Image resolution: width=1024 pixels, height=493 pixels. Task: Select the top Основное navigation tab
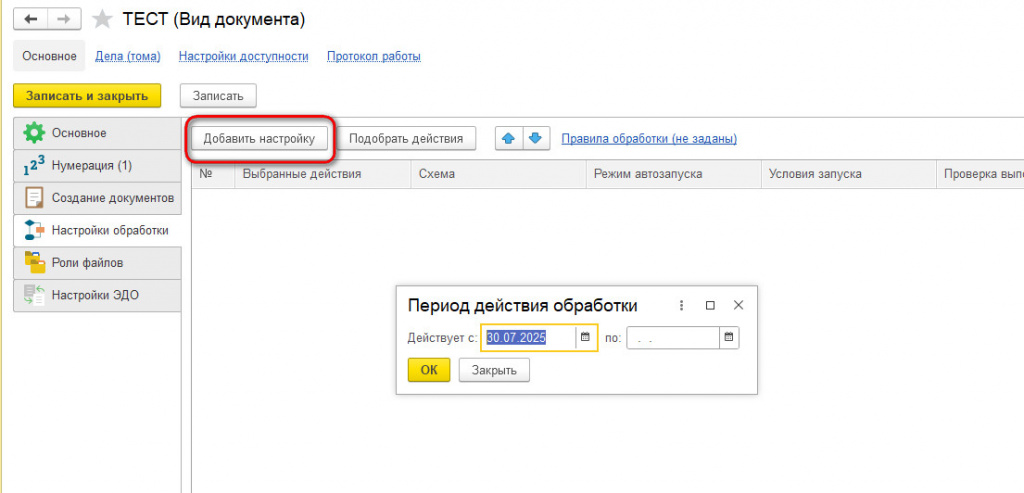(49, 56)
